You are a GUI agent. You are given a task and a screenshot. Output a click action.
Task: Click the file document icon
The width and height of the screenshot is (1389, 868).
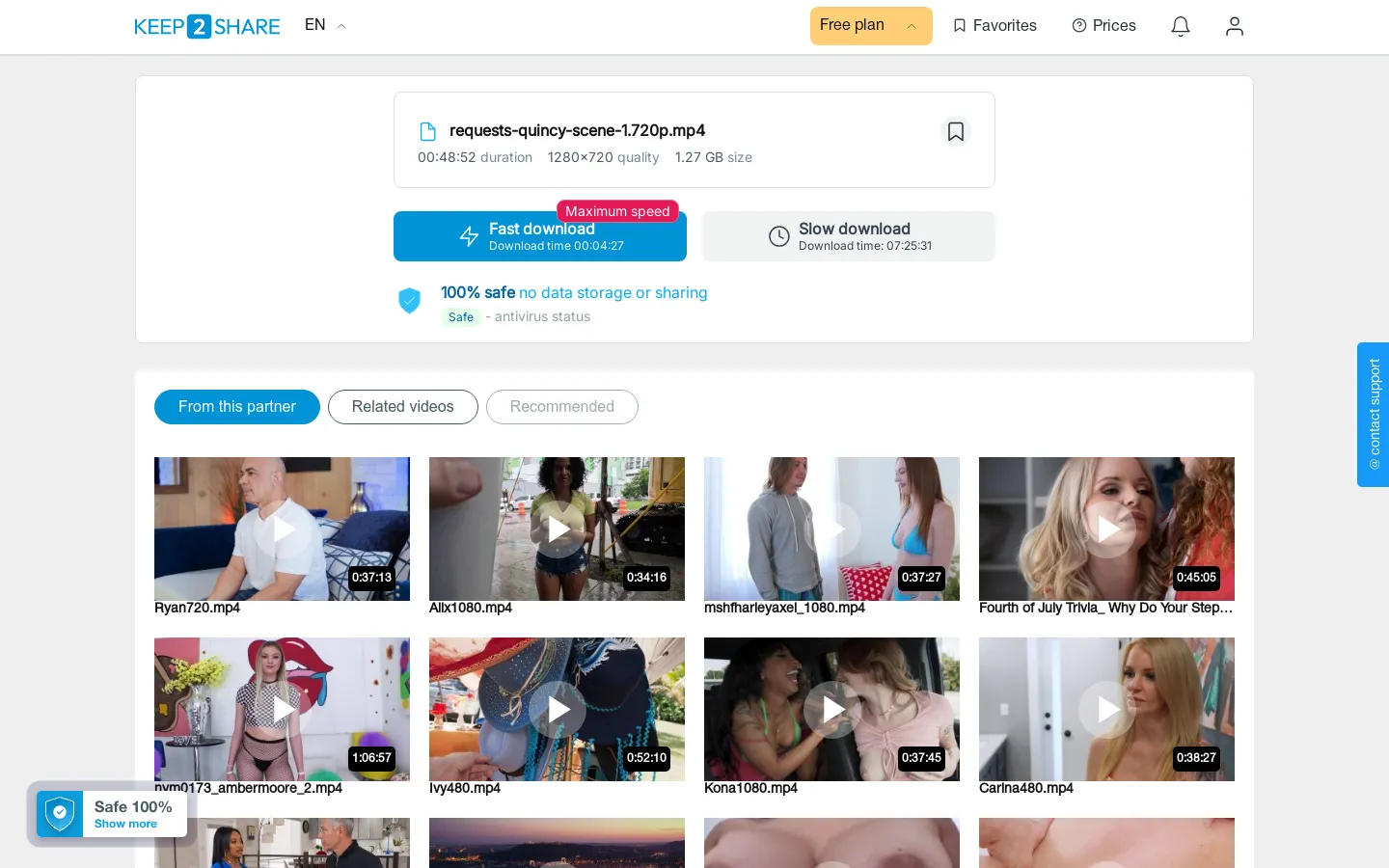click(427, 131)
